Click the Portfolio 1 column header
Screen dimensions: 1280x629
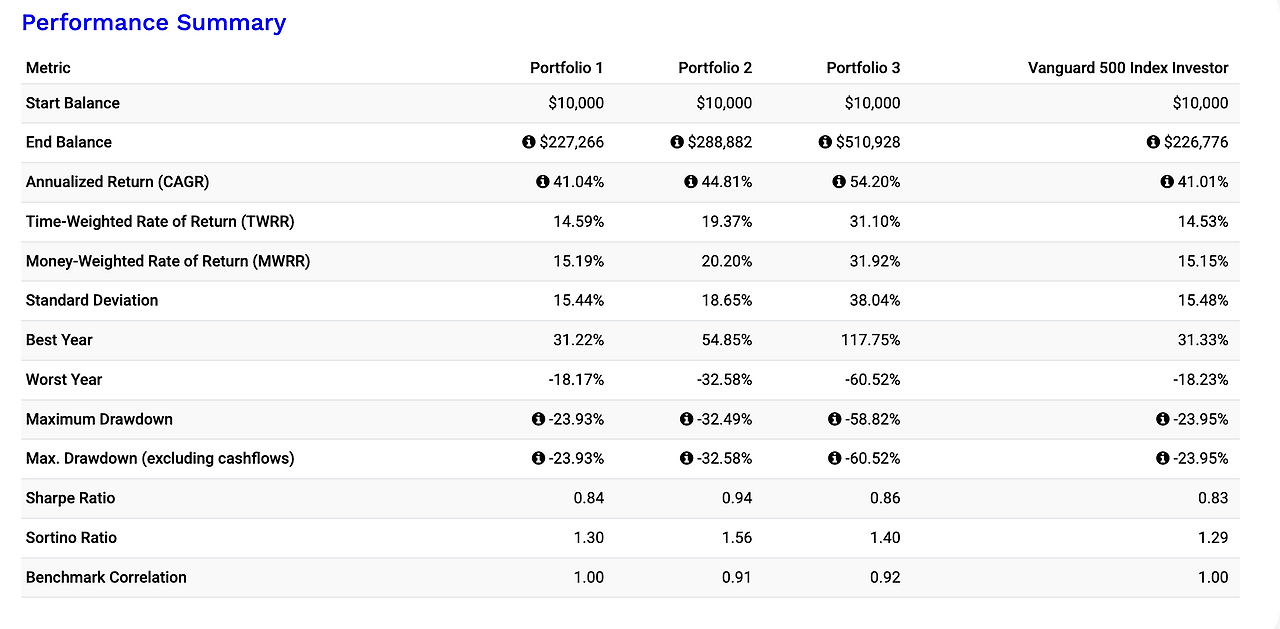click(566, 68)
